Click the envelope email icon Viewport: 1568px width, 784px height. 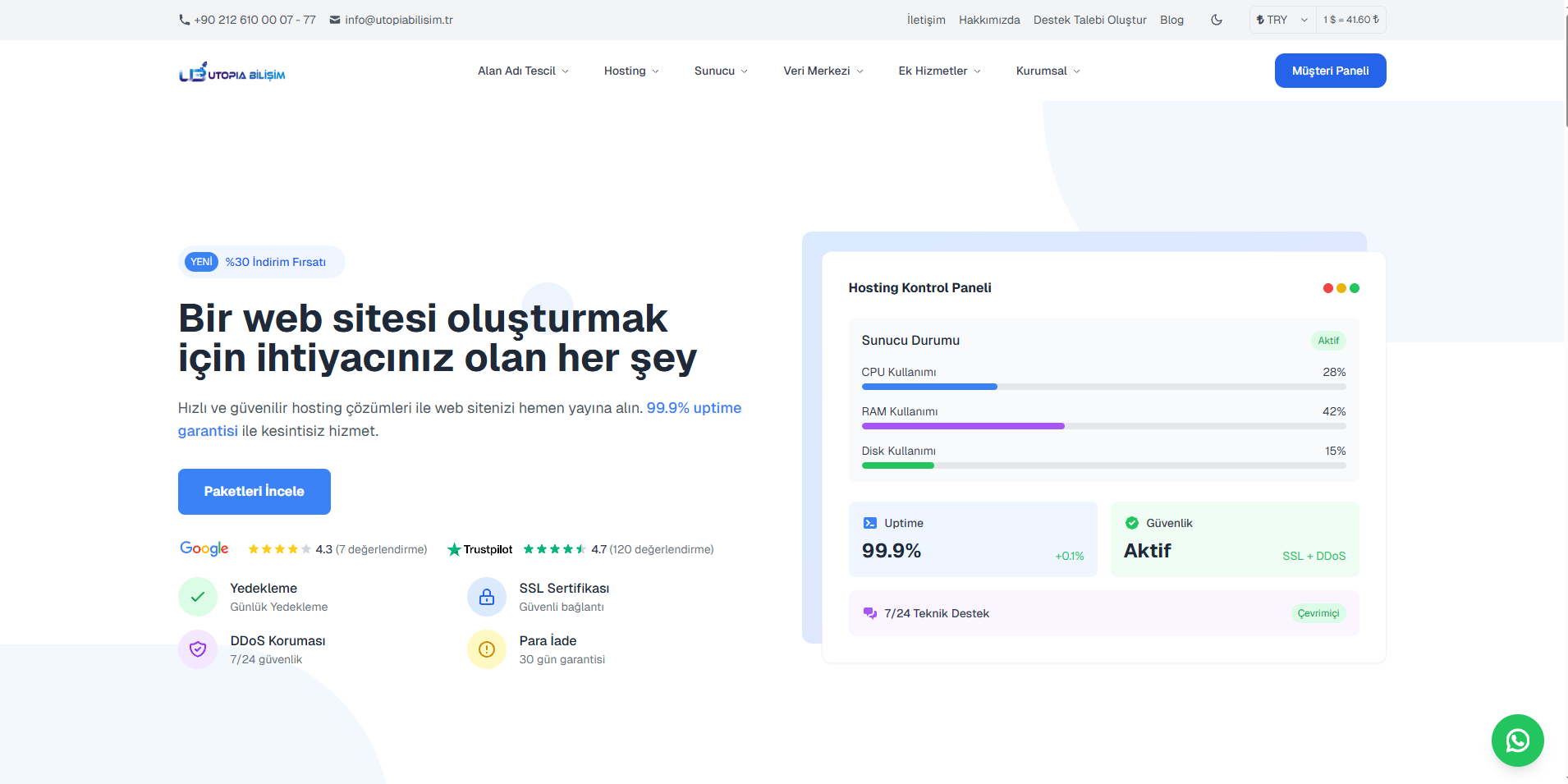coord(335,20)
